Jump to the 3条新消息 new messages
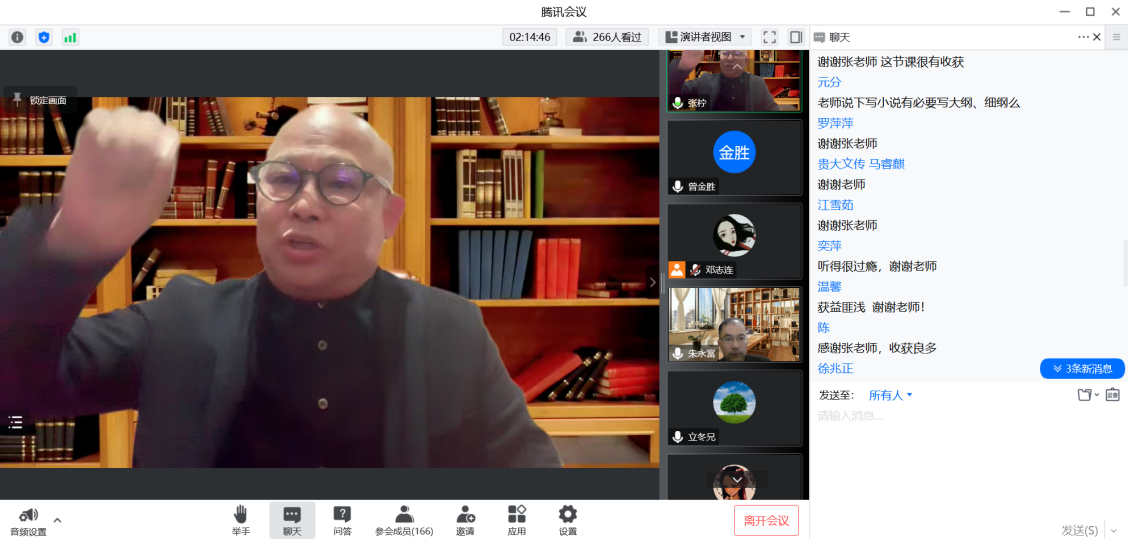Screen dimensions: 1128x539 tap(1082, 369)
